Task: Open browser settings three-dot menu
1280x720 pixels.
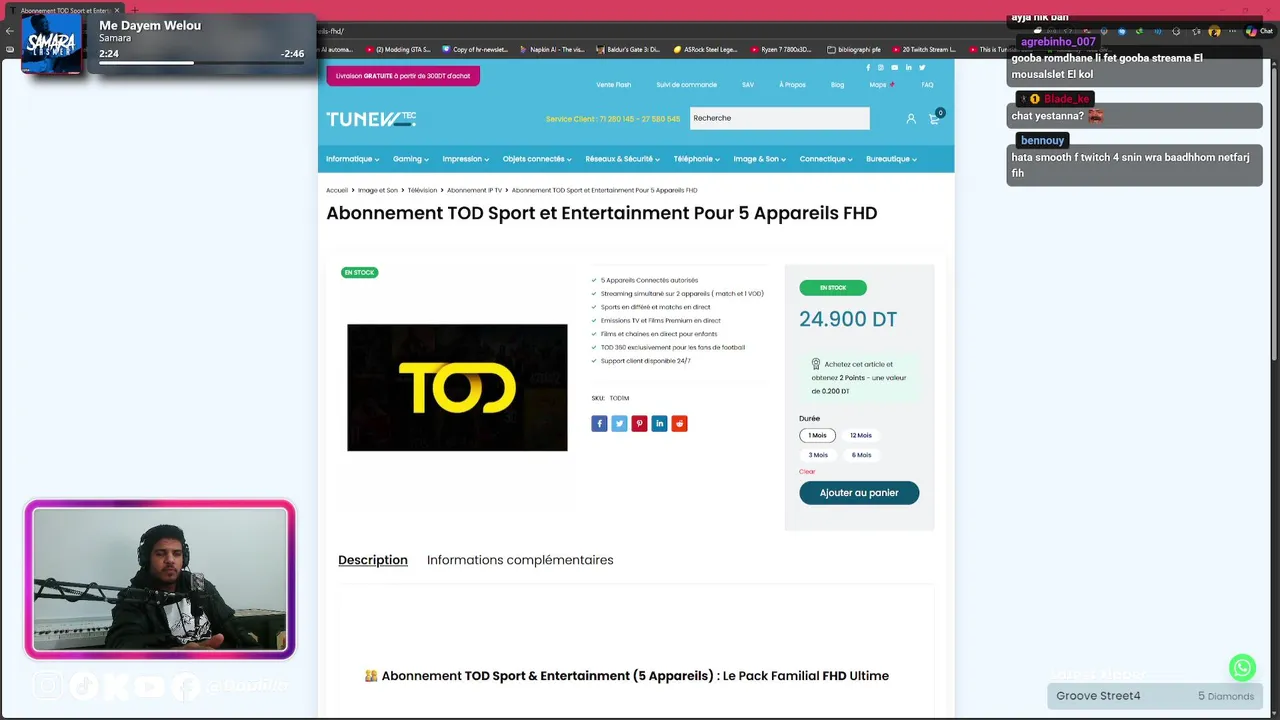Action: click(x=1233, y=31)
